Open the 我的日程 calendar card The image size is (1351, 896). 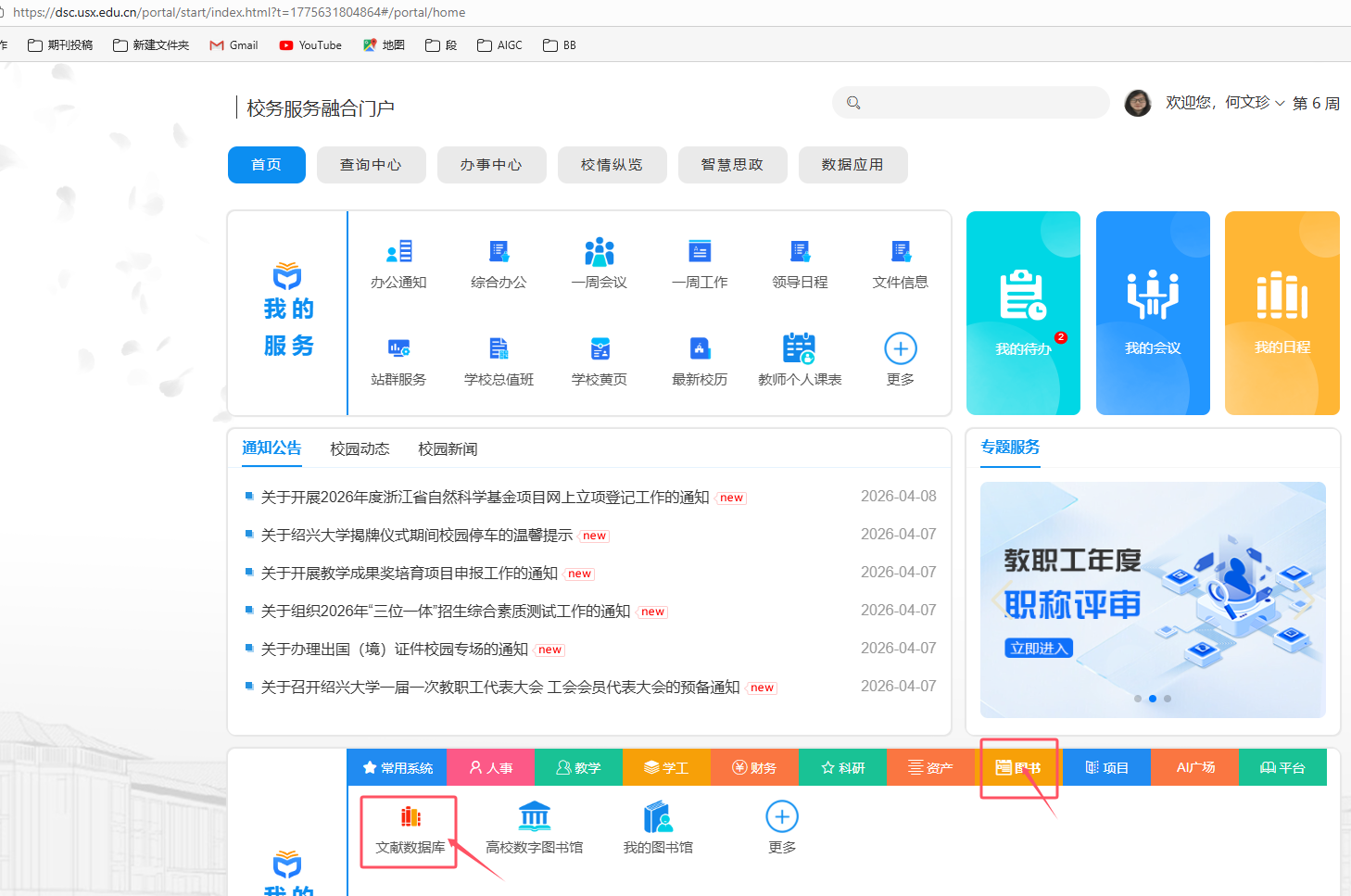1282,313
